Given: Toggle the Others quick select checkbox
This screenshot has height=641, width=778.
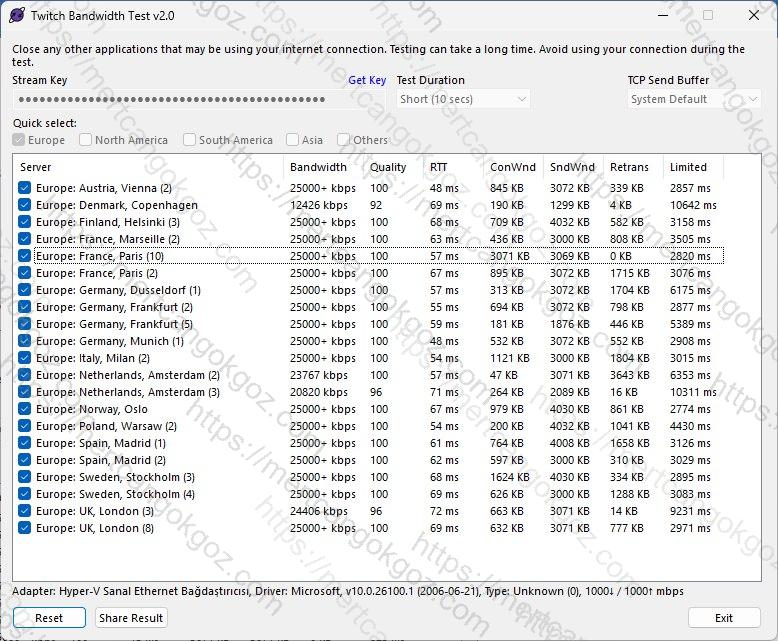Looking at the screenshot, I should (x=343, y=140).
